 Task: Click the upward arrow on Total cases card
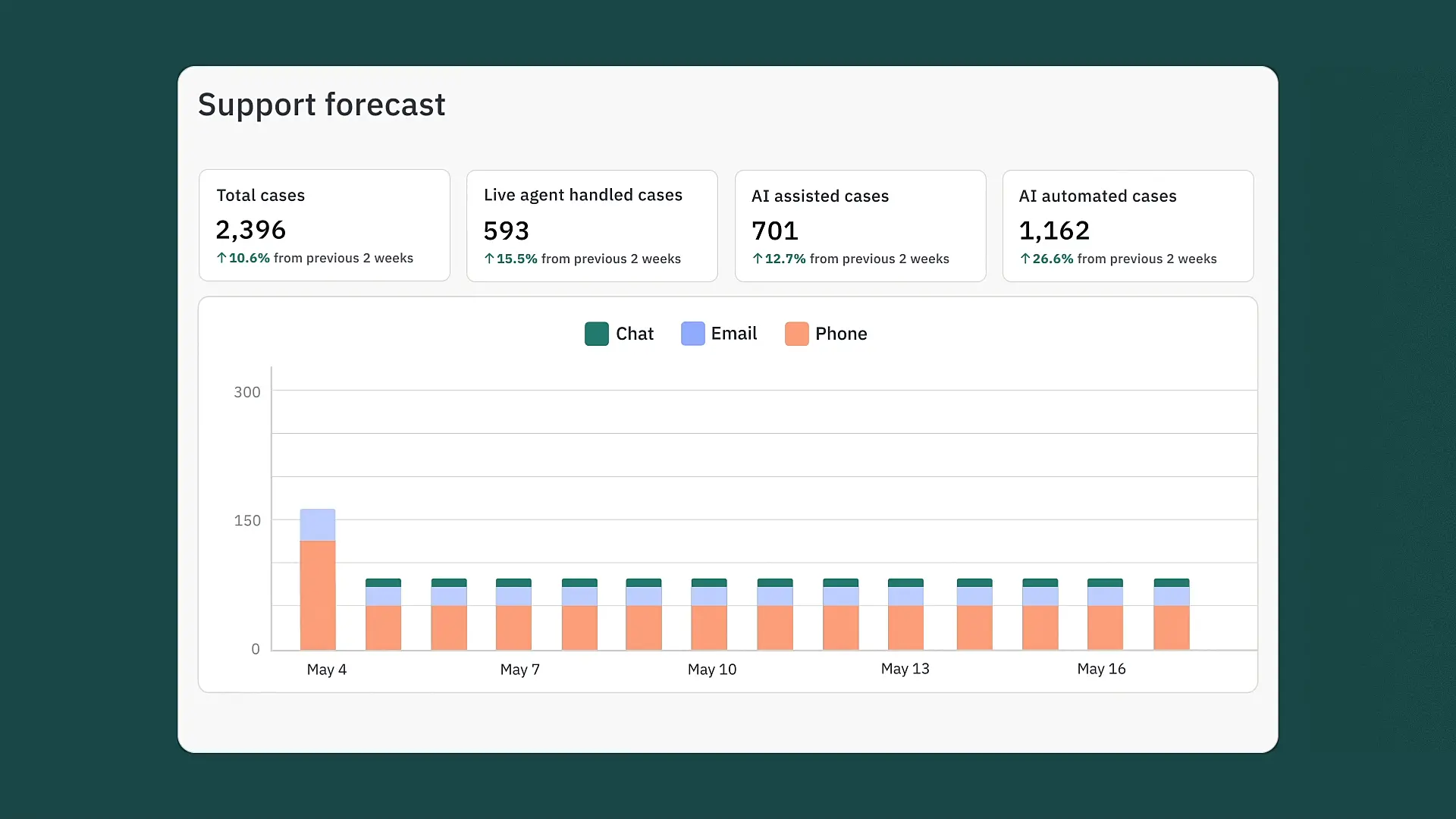click(221, 258)
